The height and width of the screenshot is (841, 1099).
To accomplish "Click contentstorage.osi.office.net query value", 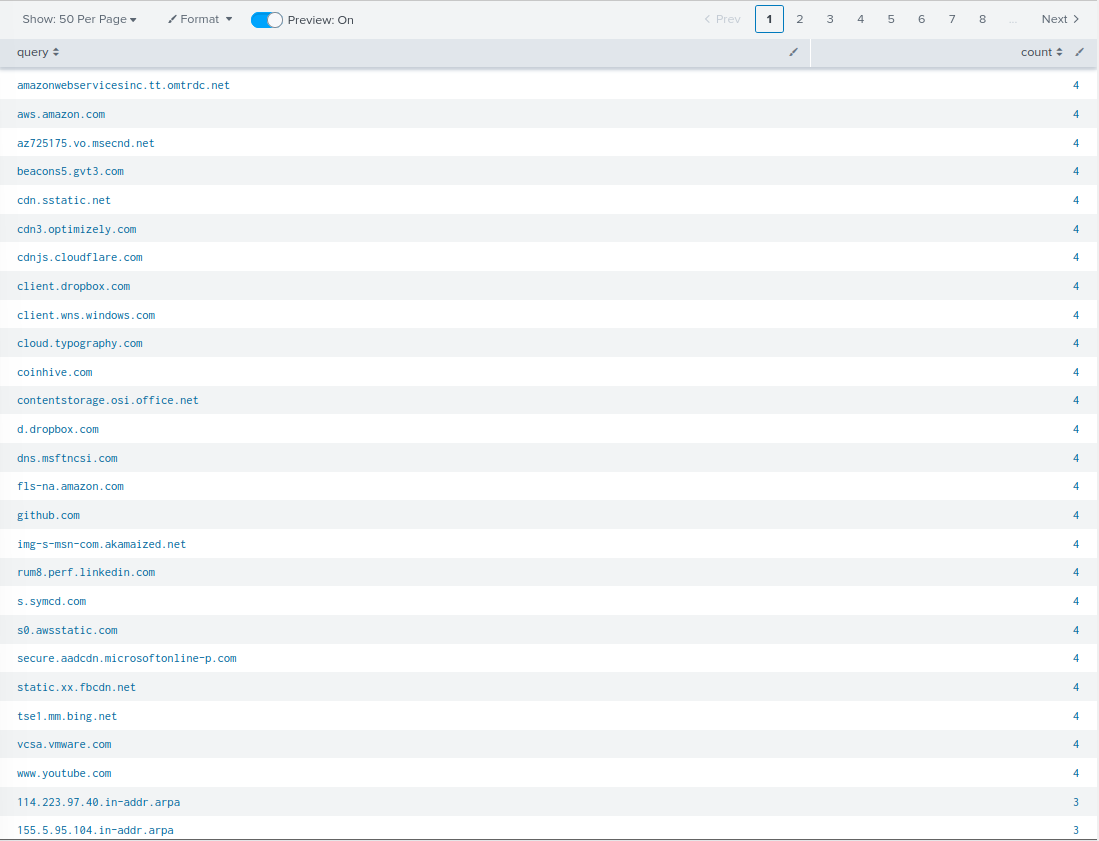I will [108, 400].
